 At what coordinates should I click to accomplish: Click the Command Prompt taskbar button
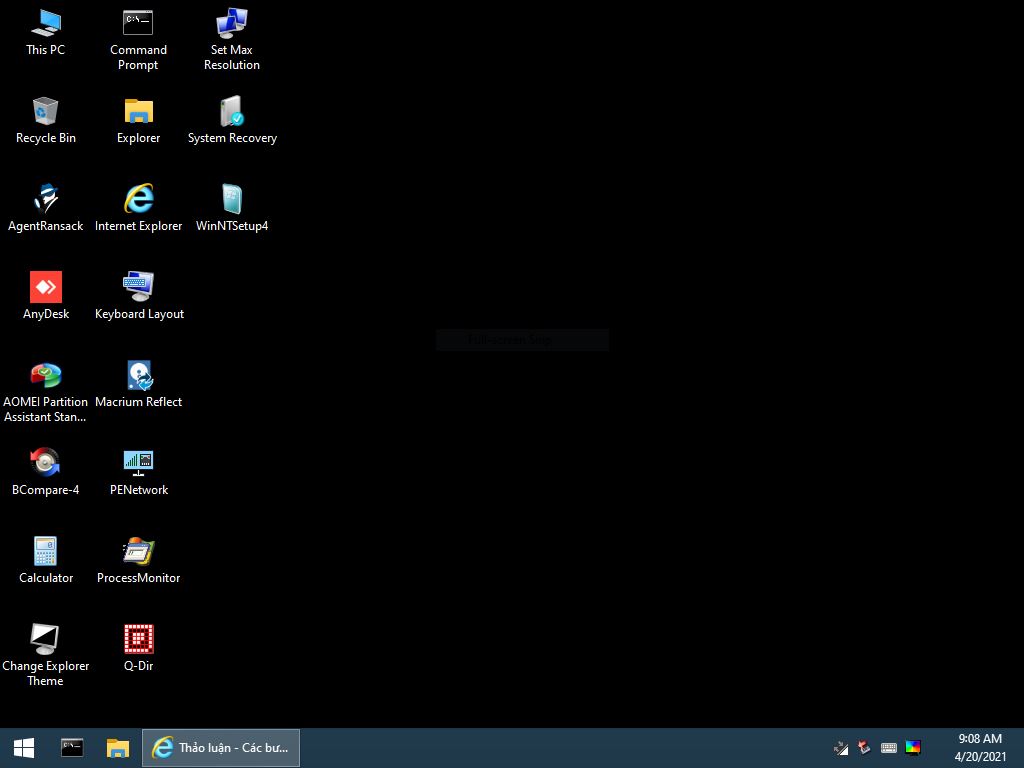click(72, 748)
